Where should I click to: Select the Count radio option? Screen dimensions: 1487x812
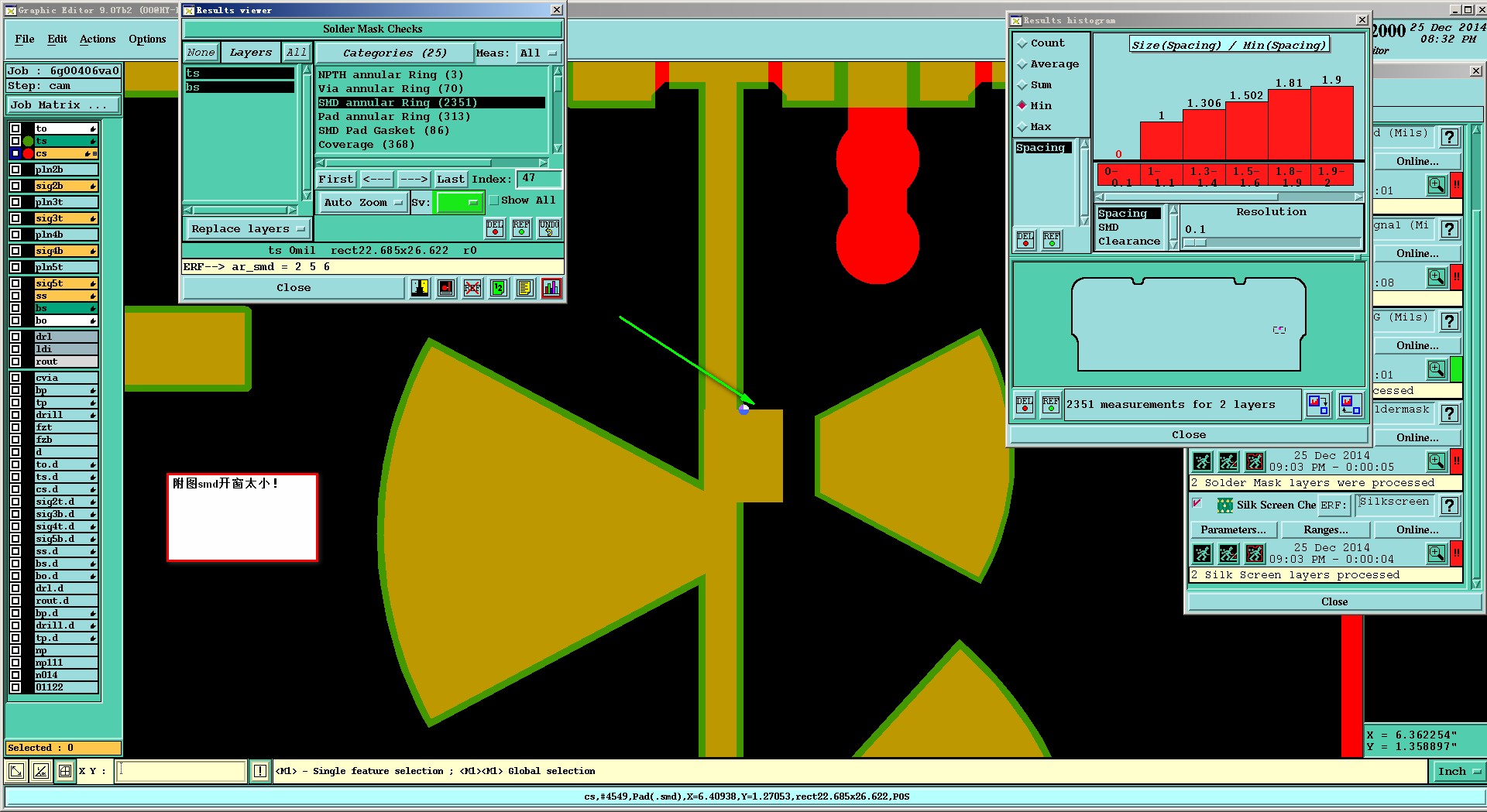[x=1022, y=43]
